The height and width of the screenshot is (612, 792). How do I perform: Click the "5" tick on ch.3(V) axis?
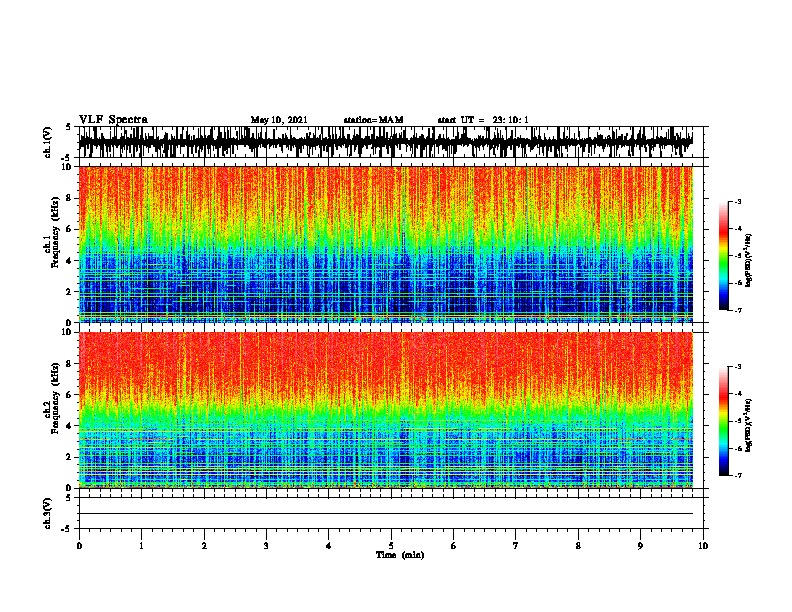(69, 498)
